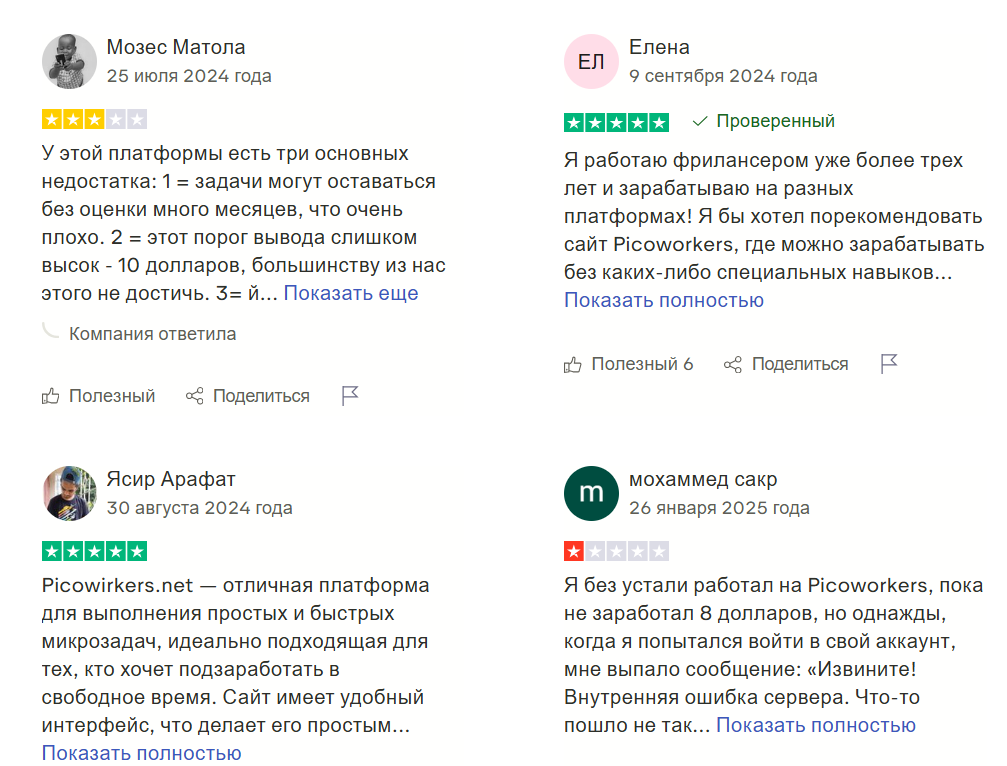1007x766 pixels.
Task: Click thumbs-up icon on Елена's review
Action: (573, 364)
